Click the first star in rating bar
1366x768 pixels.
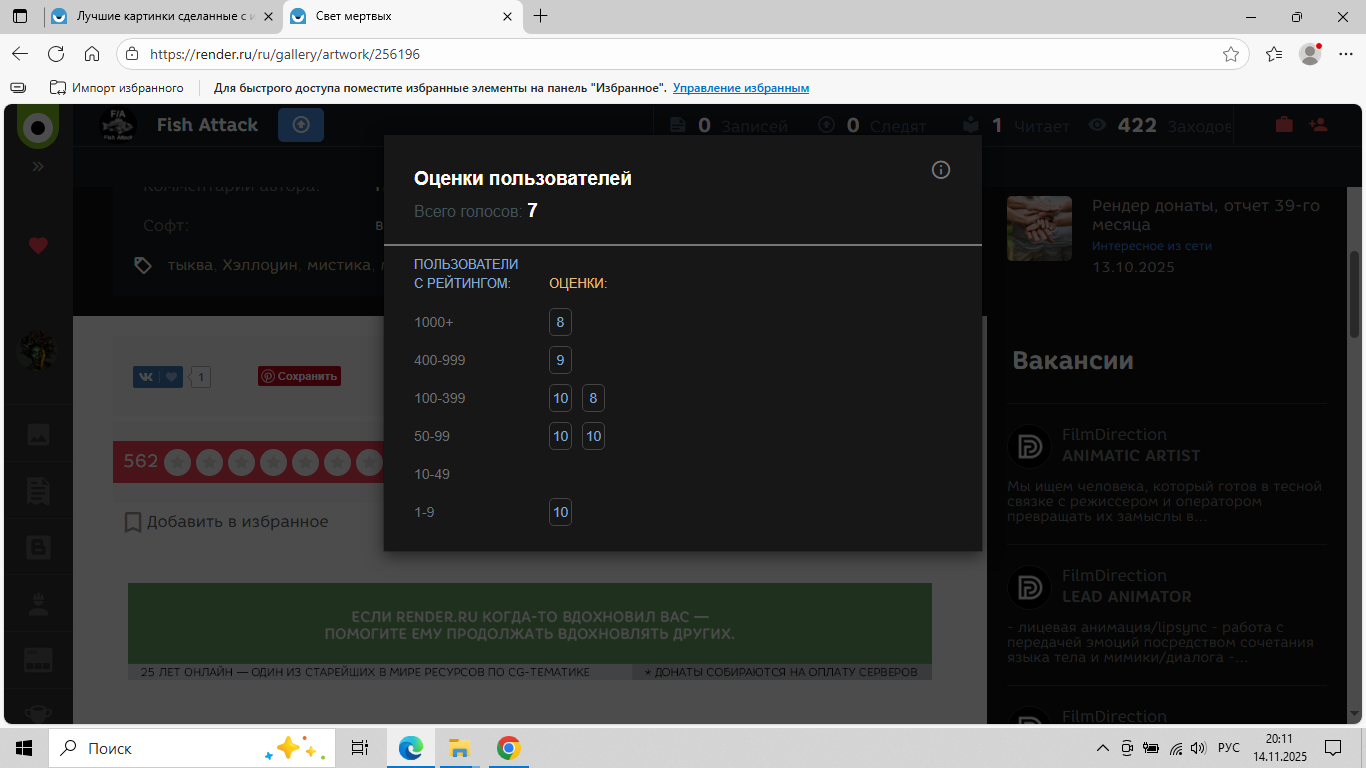tap(178, 462)
